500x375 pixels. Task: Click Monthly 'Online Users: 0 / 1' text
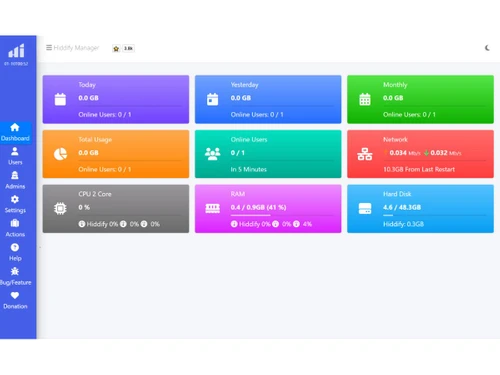click(409, 115)
